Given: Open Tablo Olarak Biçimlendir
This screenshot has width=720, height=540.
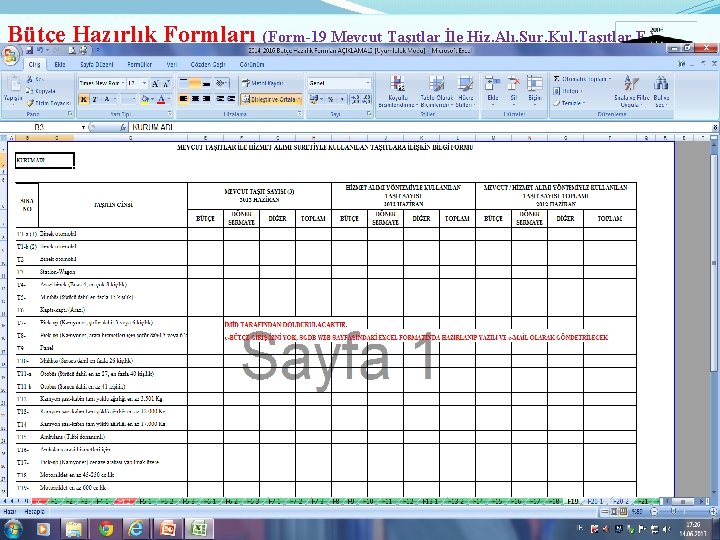Looking at the screenshot, I should point(436,91).
